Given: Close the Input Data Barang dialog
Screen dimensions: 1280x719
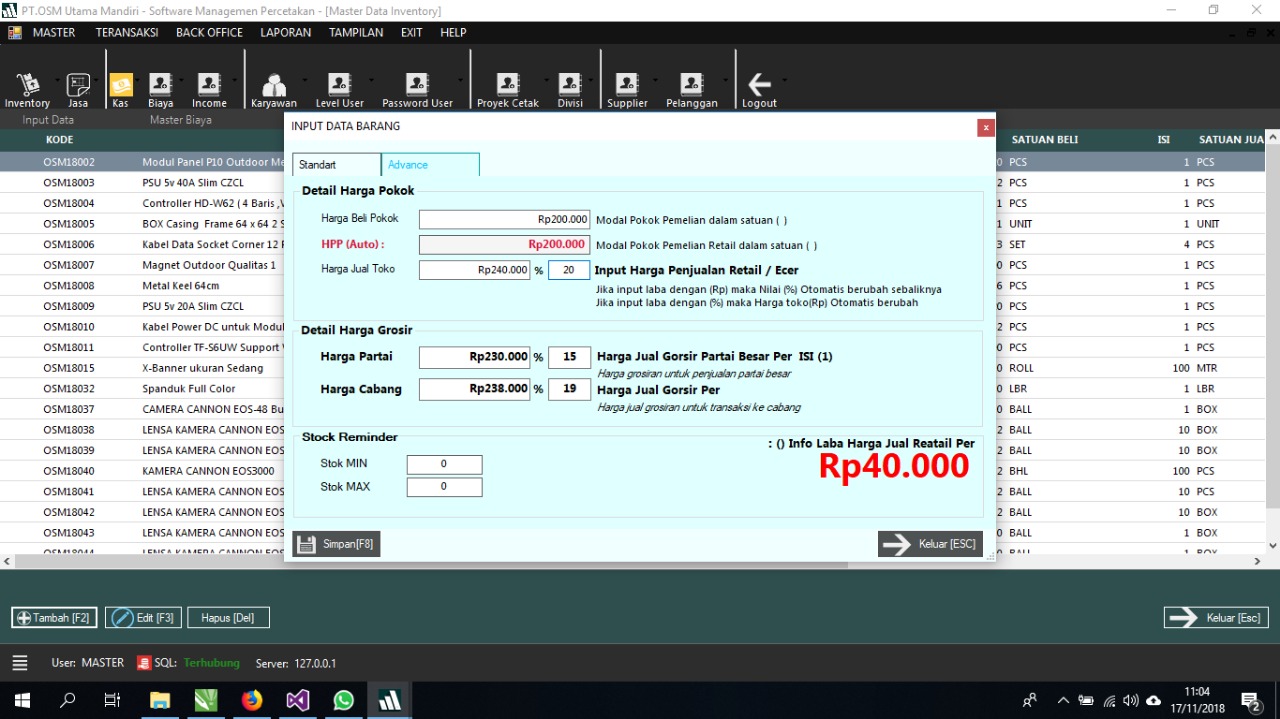Looking at the screenshot, I should (x=986, y=127).
